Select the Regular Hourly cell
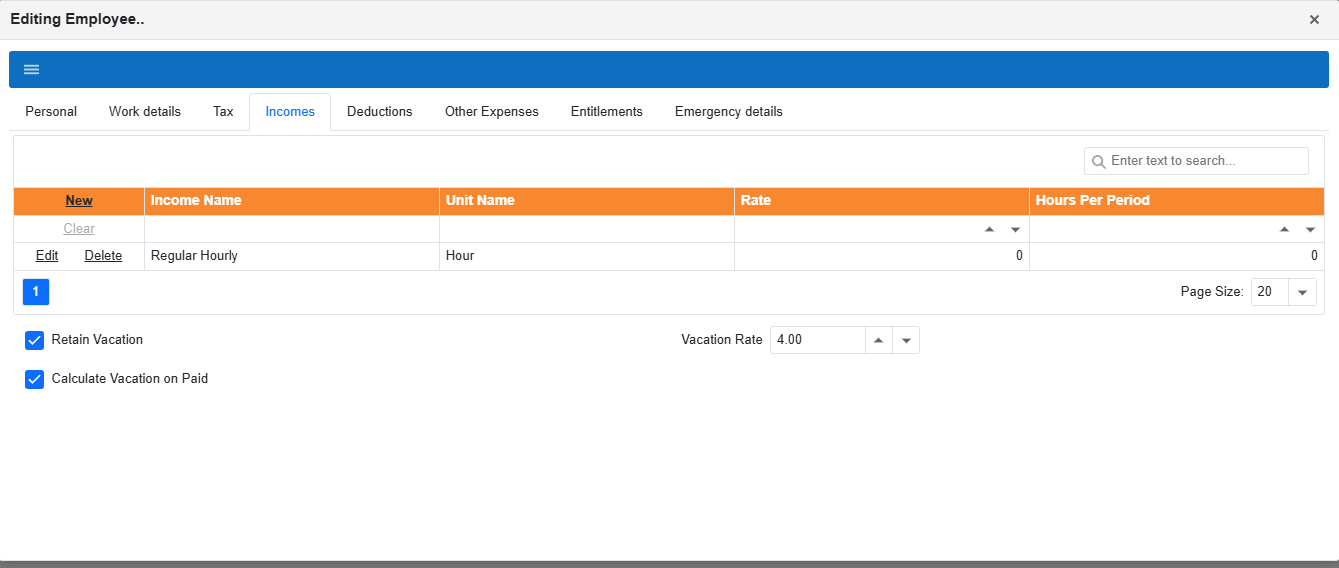The image size is (1339, 568). tap(292, 256)
